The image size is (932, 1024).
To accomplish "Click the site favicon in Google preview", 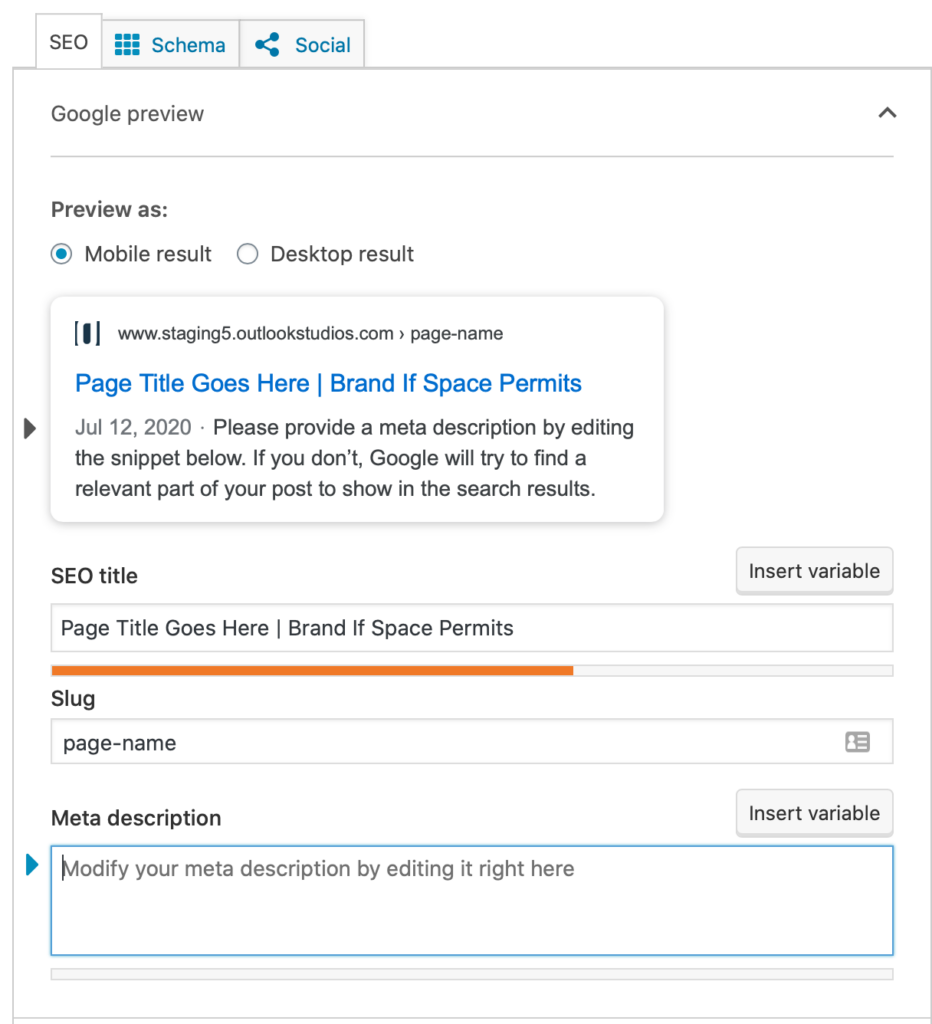I will pos(88,333).
